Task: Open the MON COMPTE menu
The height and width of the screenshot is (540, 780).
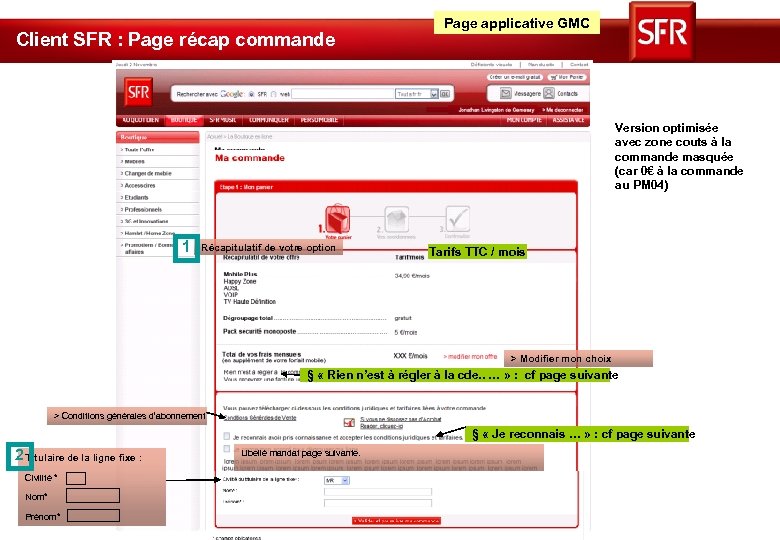Action: (524, 120)
